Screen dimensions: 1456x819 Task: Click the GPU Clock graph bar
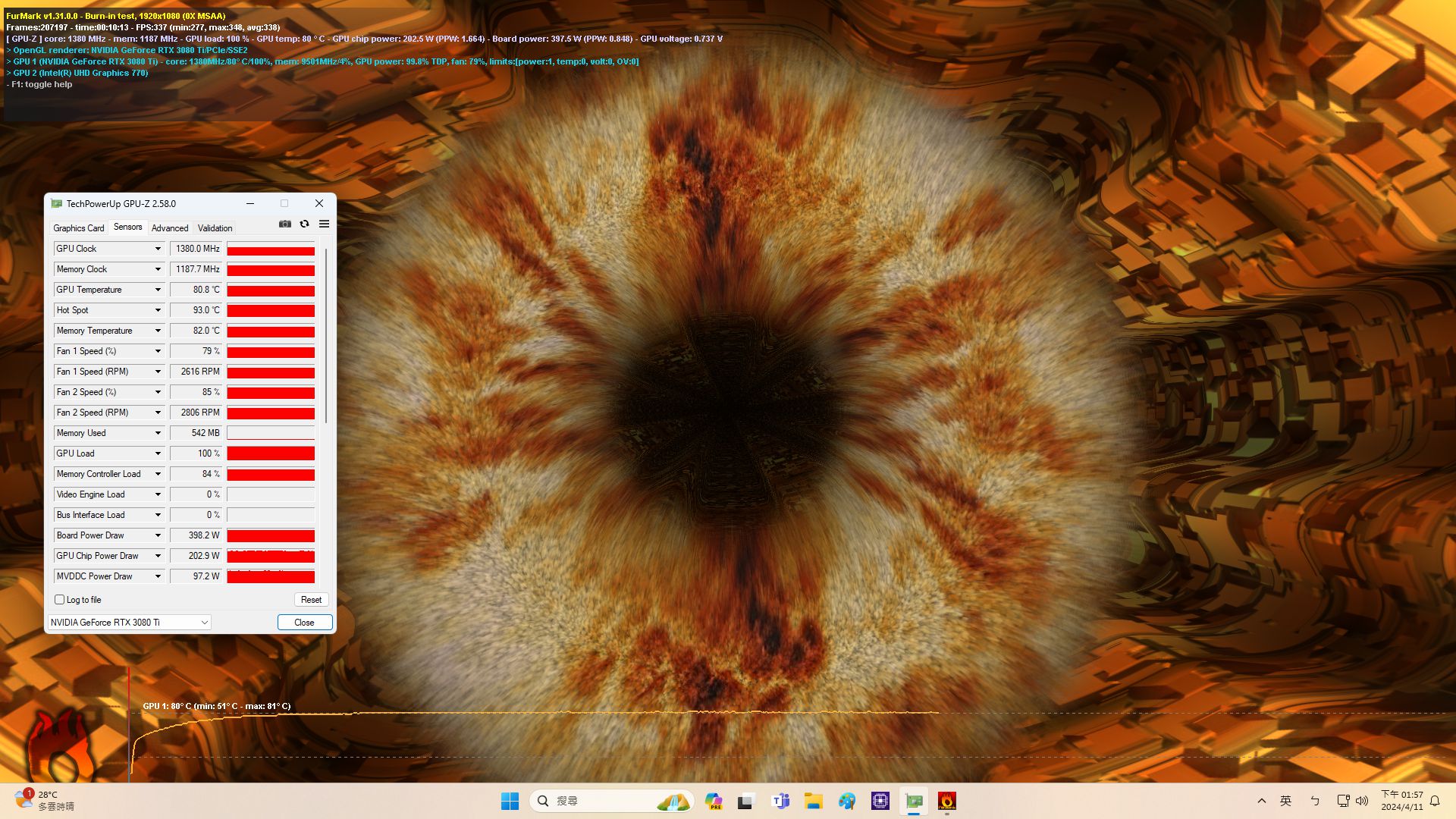tap(271, 249)
